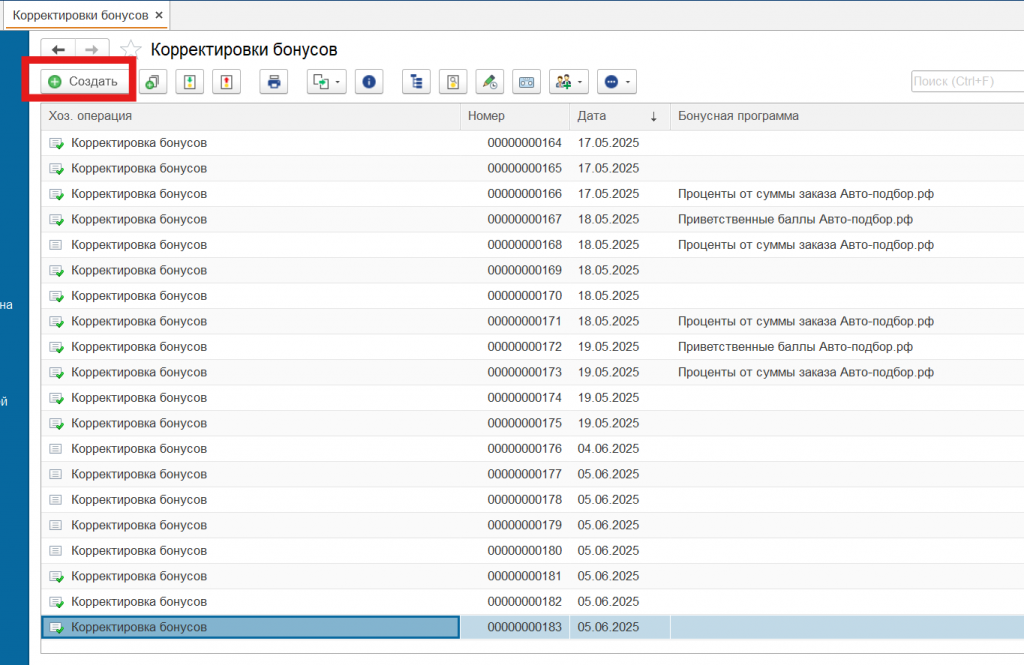Go back with the left arrow

coord(58,50)
